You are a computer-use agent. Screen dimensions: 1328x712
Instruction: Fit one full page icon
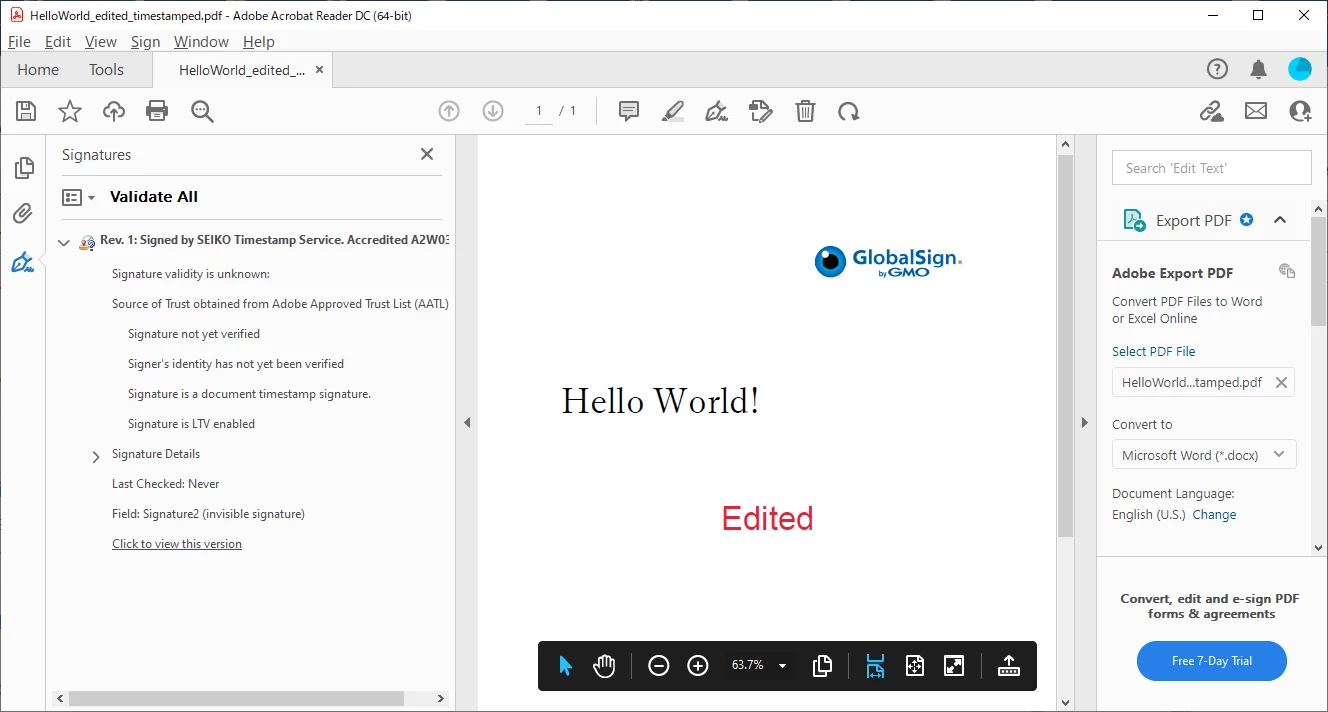[x=914, y=666]
